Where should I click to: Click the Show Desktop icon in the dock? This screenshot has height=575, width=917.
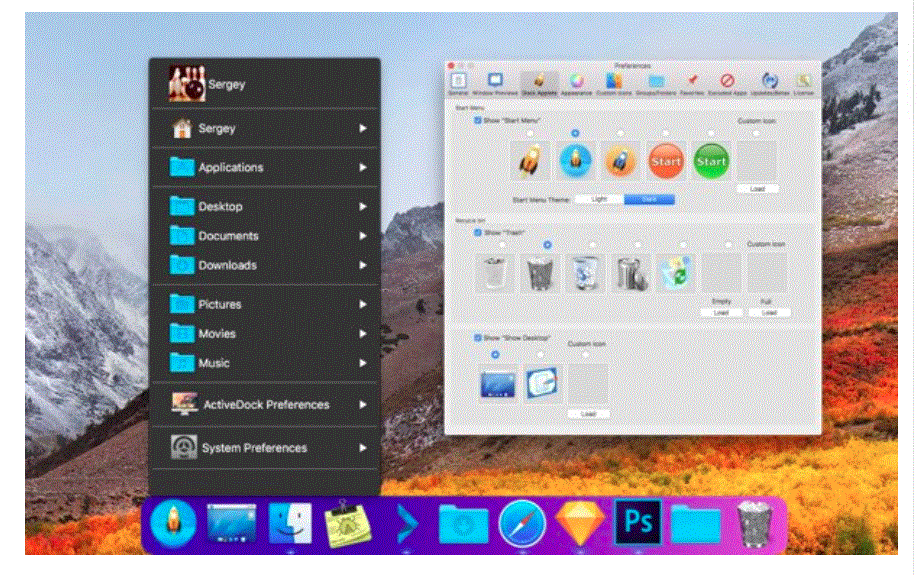tap(232, 523)
